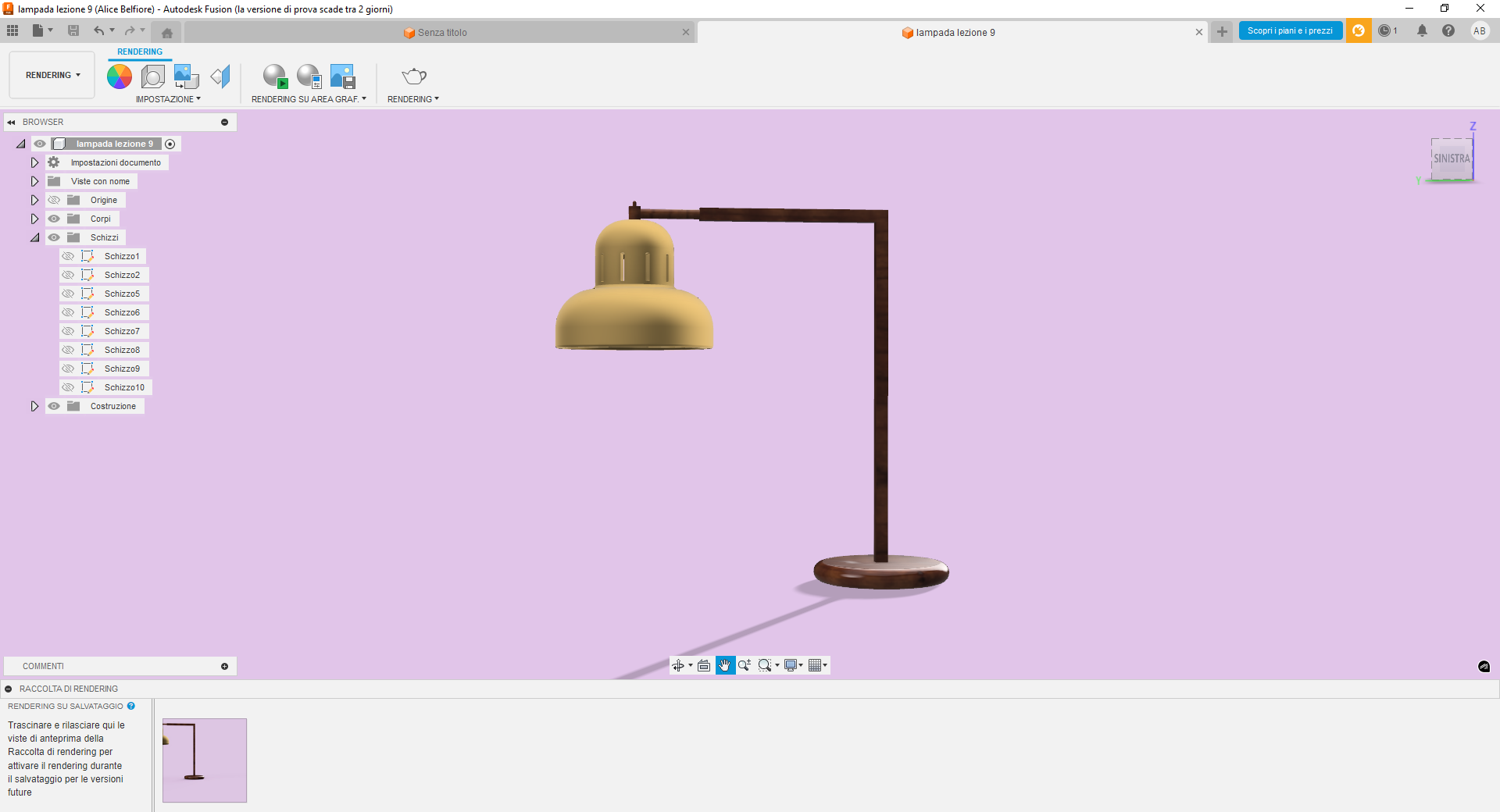
Task: Hide the Corpi folder visibility
Action: click(x=54, y=219)
